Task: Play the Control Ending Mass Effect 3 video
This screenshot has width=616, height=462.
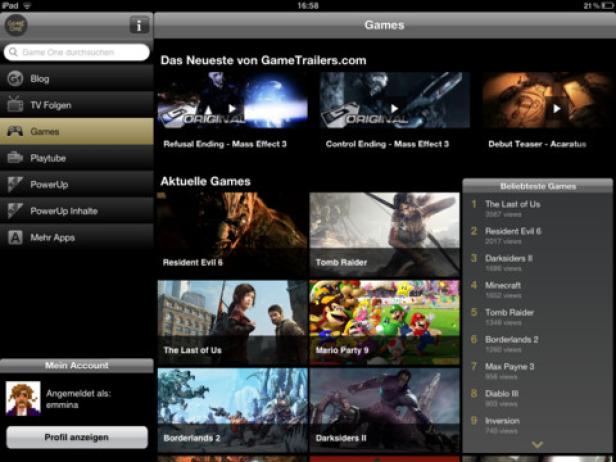Action: tap(394, 108)
